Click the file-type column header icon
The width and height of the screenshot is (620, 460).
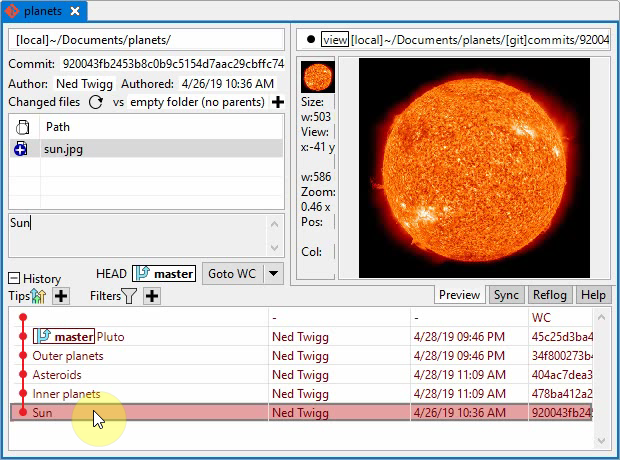[x=23, y=127]
